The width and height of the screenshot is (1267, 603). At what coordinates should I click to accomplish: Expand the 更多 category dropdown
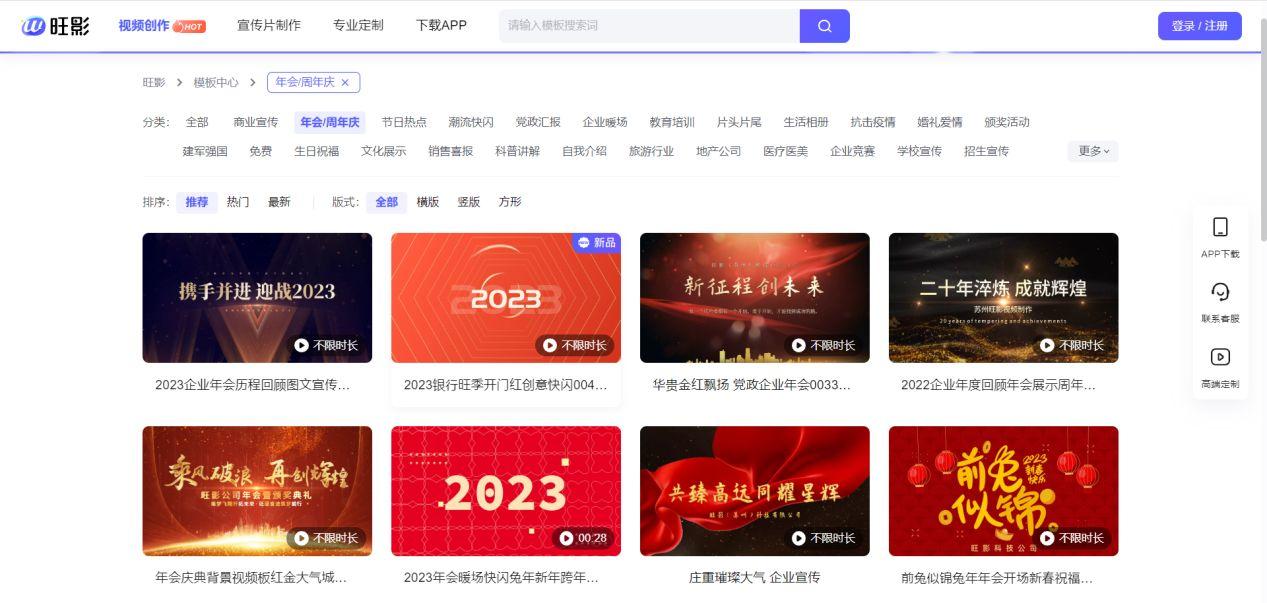click(x=1092, y=151)
